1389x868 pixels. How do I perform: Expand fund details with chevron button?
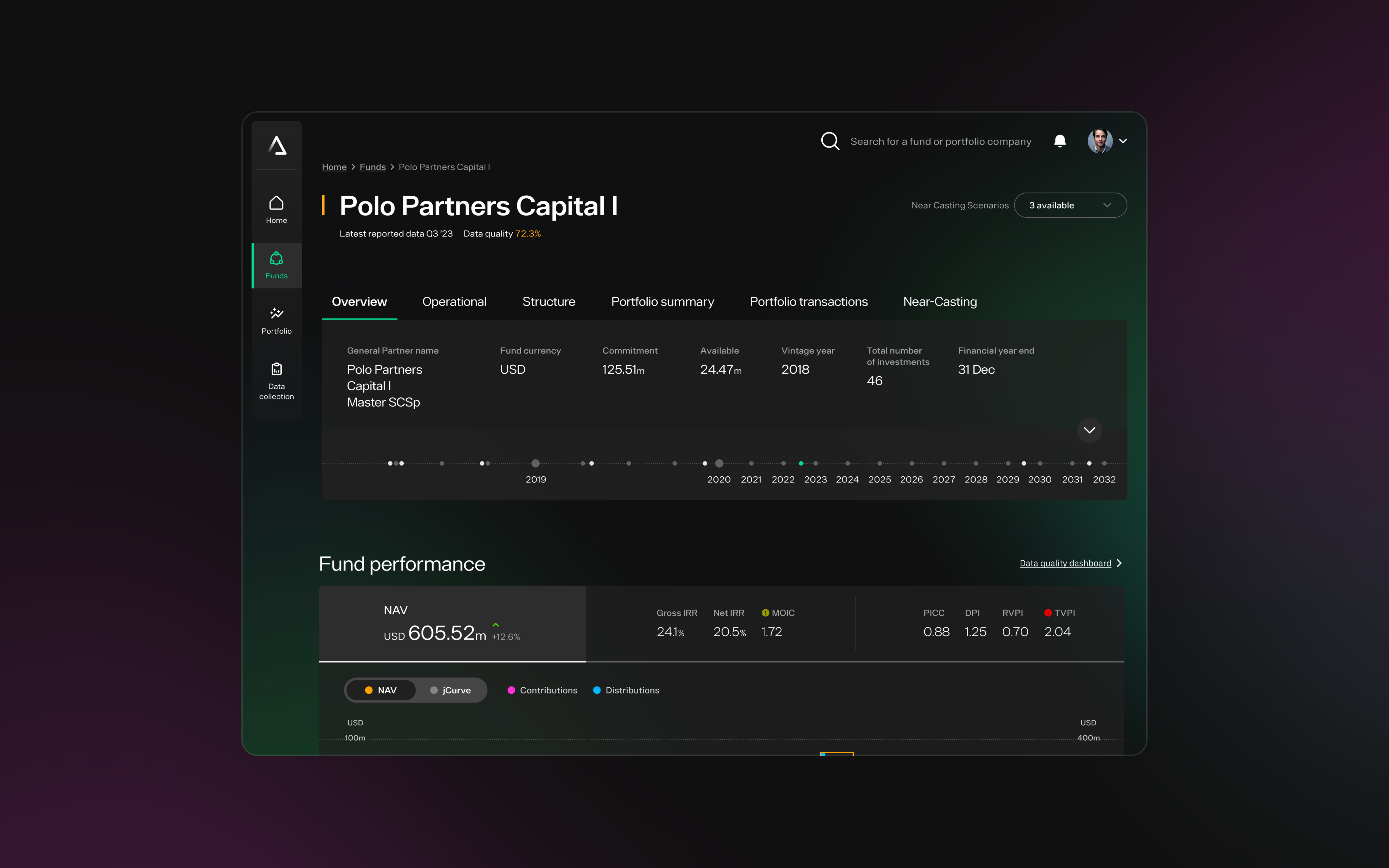(x=1089, y=430)
